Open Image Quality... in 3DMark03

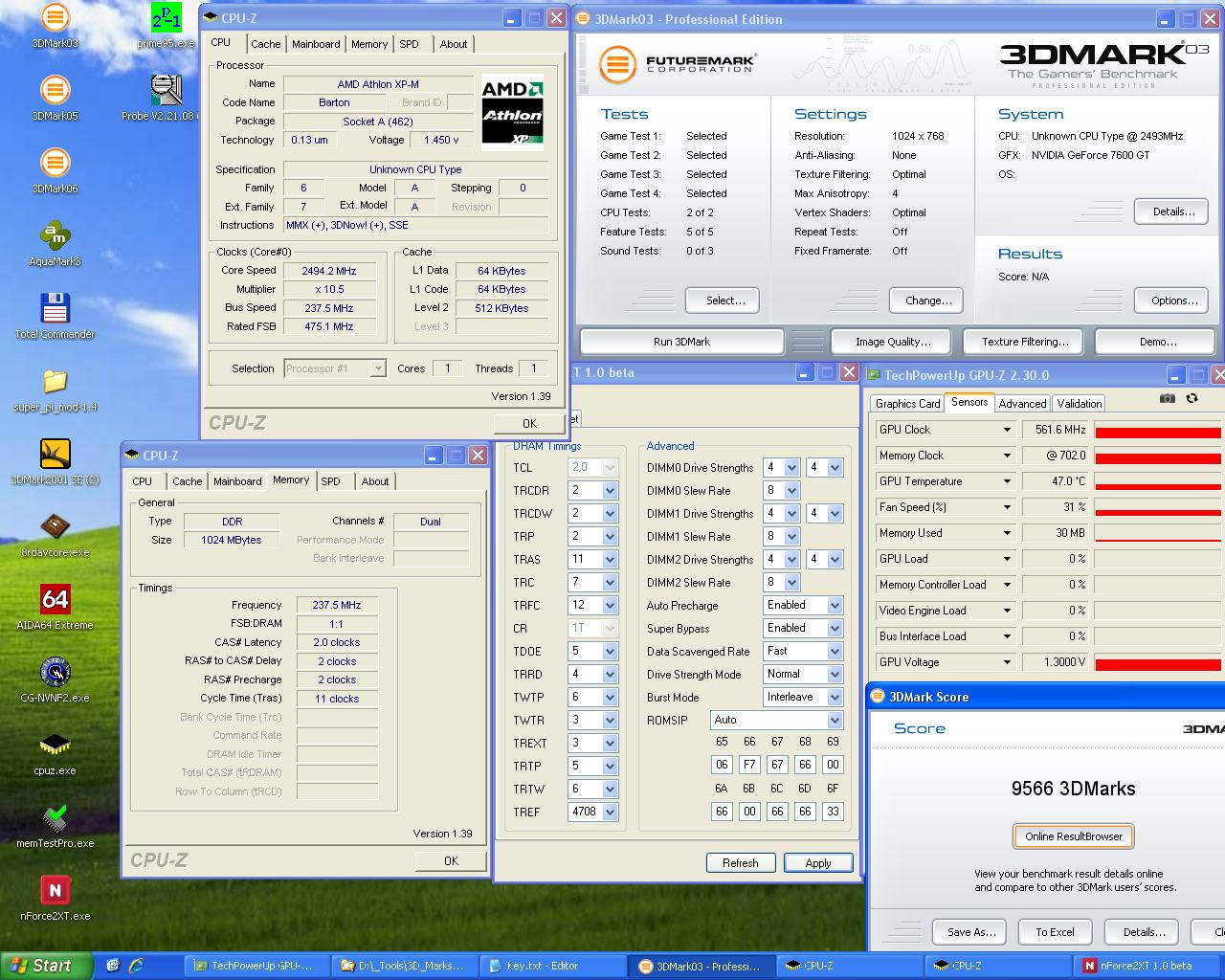(x=893, y=342)
